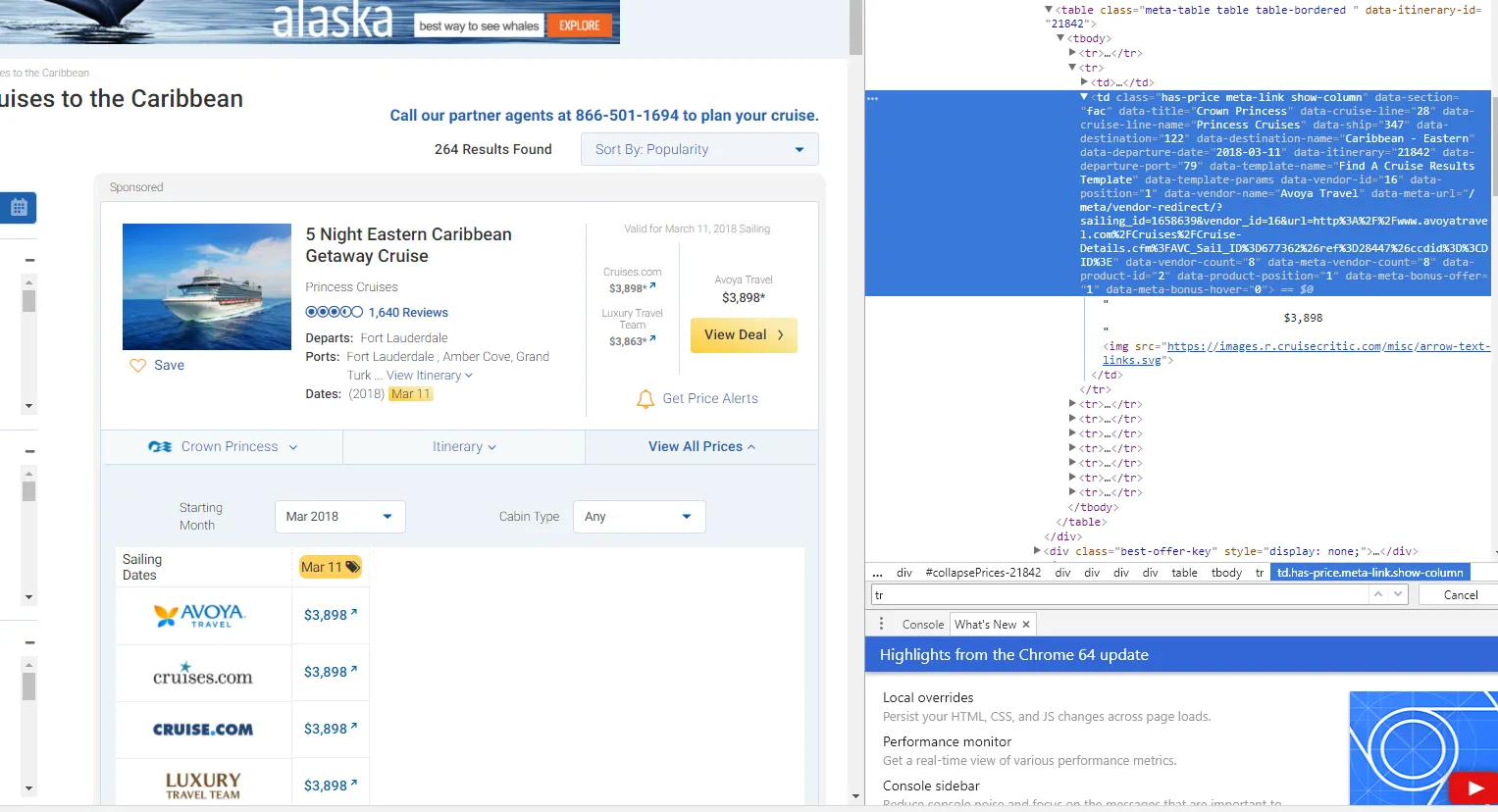The width and height of the screenshot is (1498, 812).
Task: Expand the collapsed td node above highlighted row
Action: click(1085, 83)
